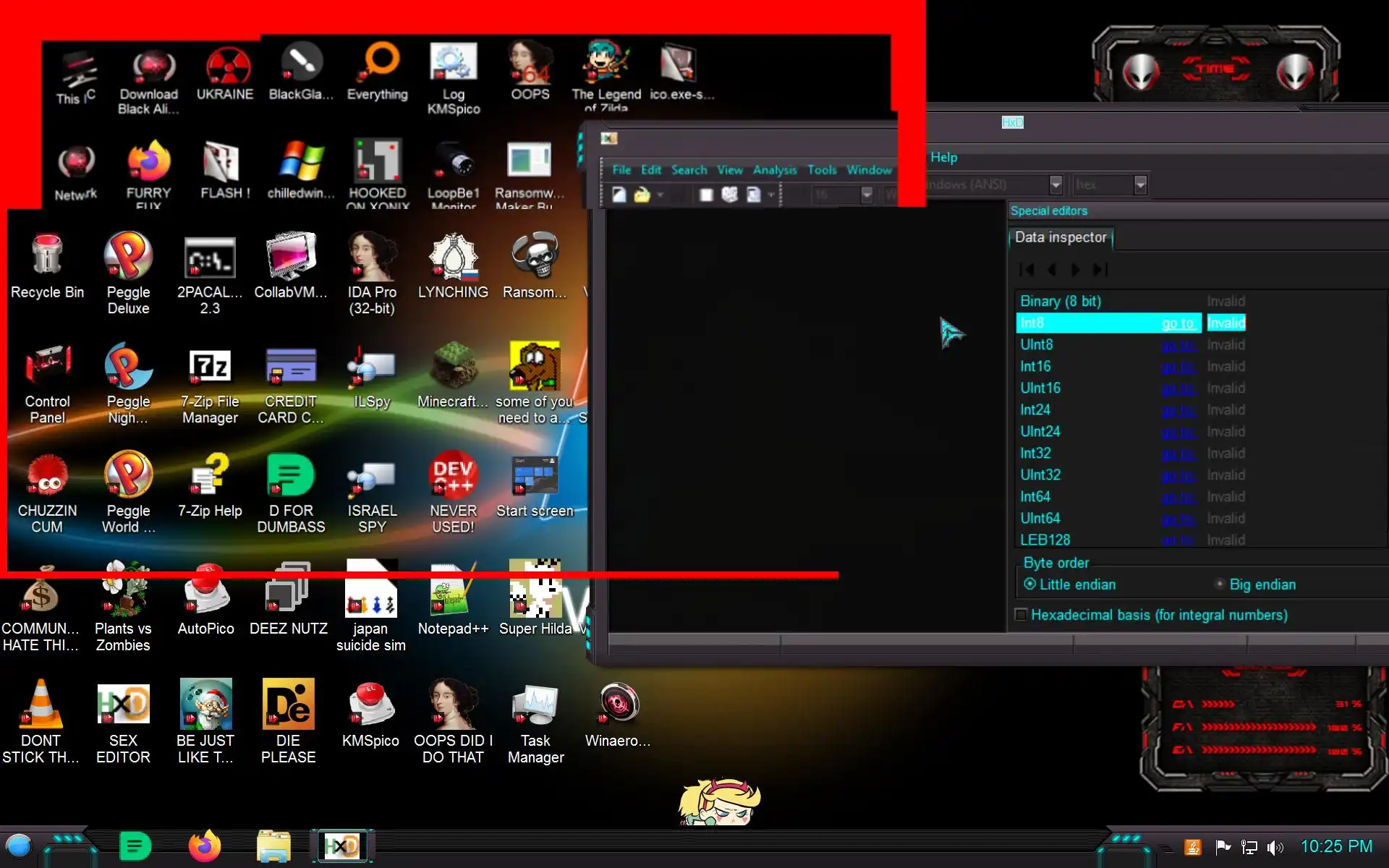The image size is (1389, 868).
Task: Expand the Windows (ANSI) charset dropdown
Action: (x=1055, y=184)
